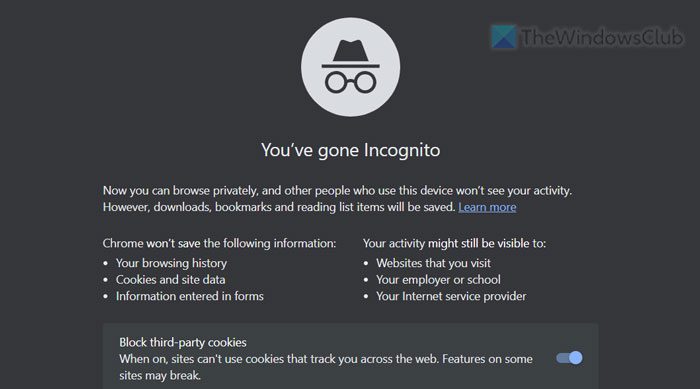Toggle off Block third-party cookies switch
Image resolution: width=700 pixels, height=389 pixels.
pyautogui.click(x=569, y=358)
